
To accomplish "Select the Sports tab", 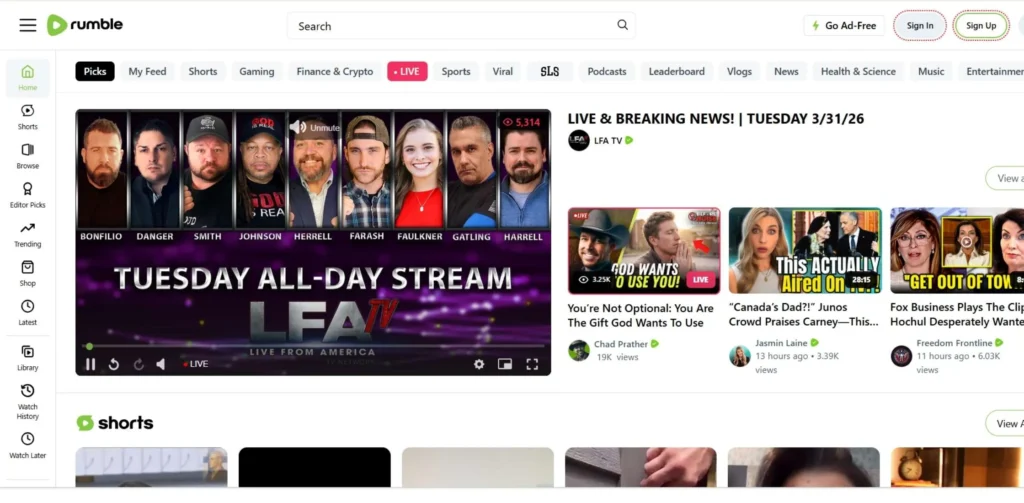I will 456,71.
